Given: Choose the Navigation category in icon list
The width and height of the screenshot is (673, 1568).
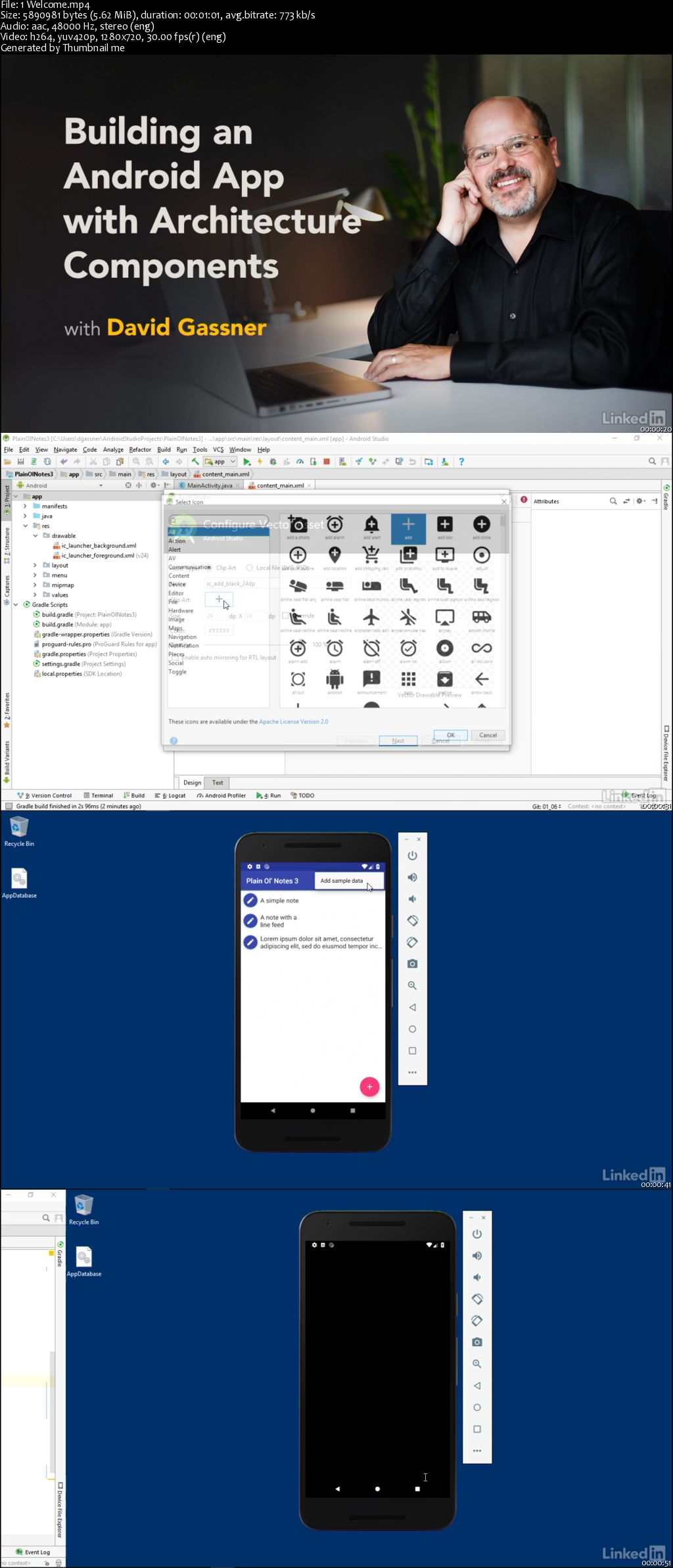Looking at the screenshot, I should tap(182, 637).
